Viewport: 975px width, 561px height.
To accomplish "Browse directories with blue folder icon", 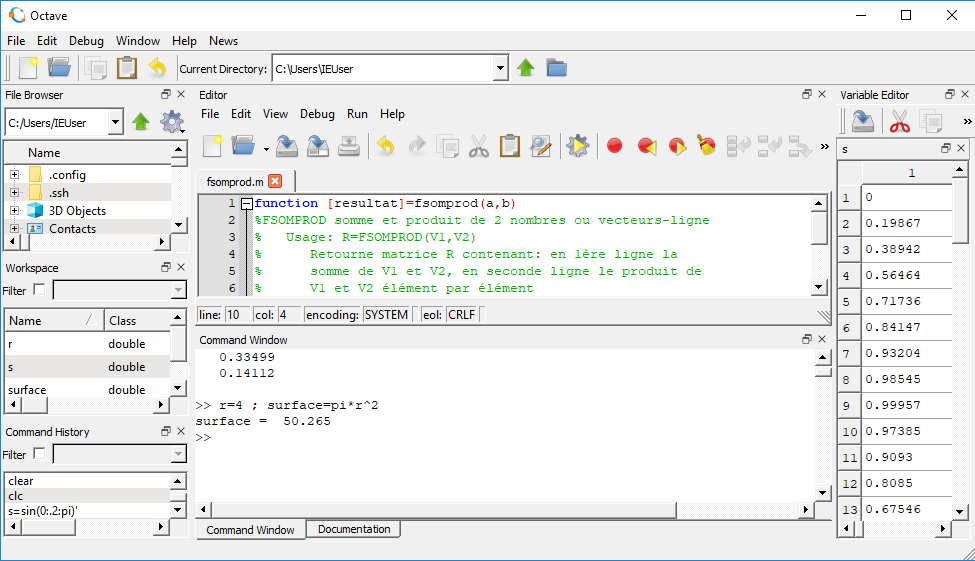I will (x=557, y=68).
